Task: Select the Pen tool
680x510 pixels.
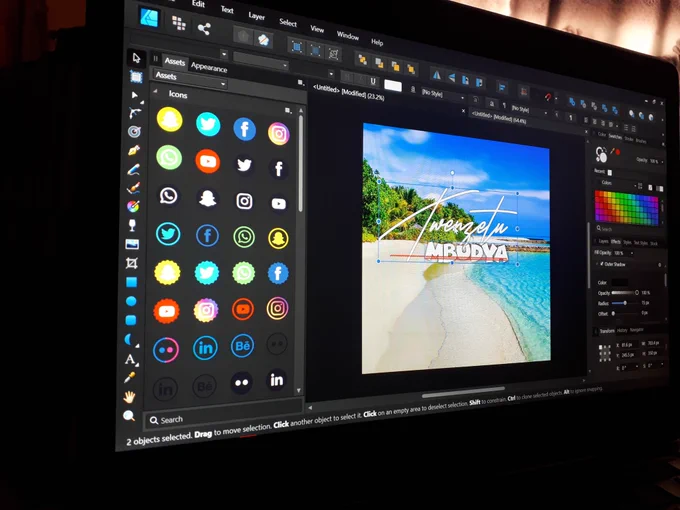Action: [134, 150]
